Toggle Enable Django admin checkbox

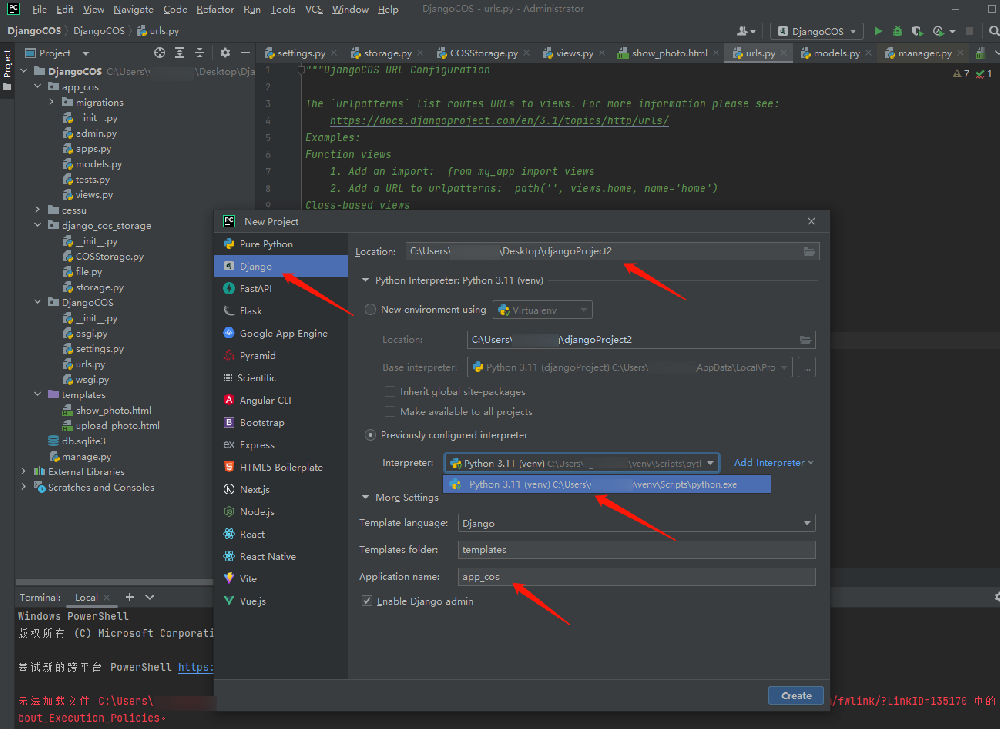click(367, 602)
